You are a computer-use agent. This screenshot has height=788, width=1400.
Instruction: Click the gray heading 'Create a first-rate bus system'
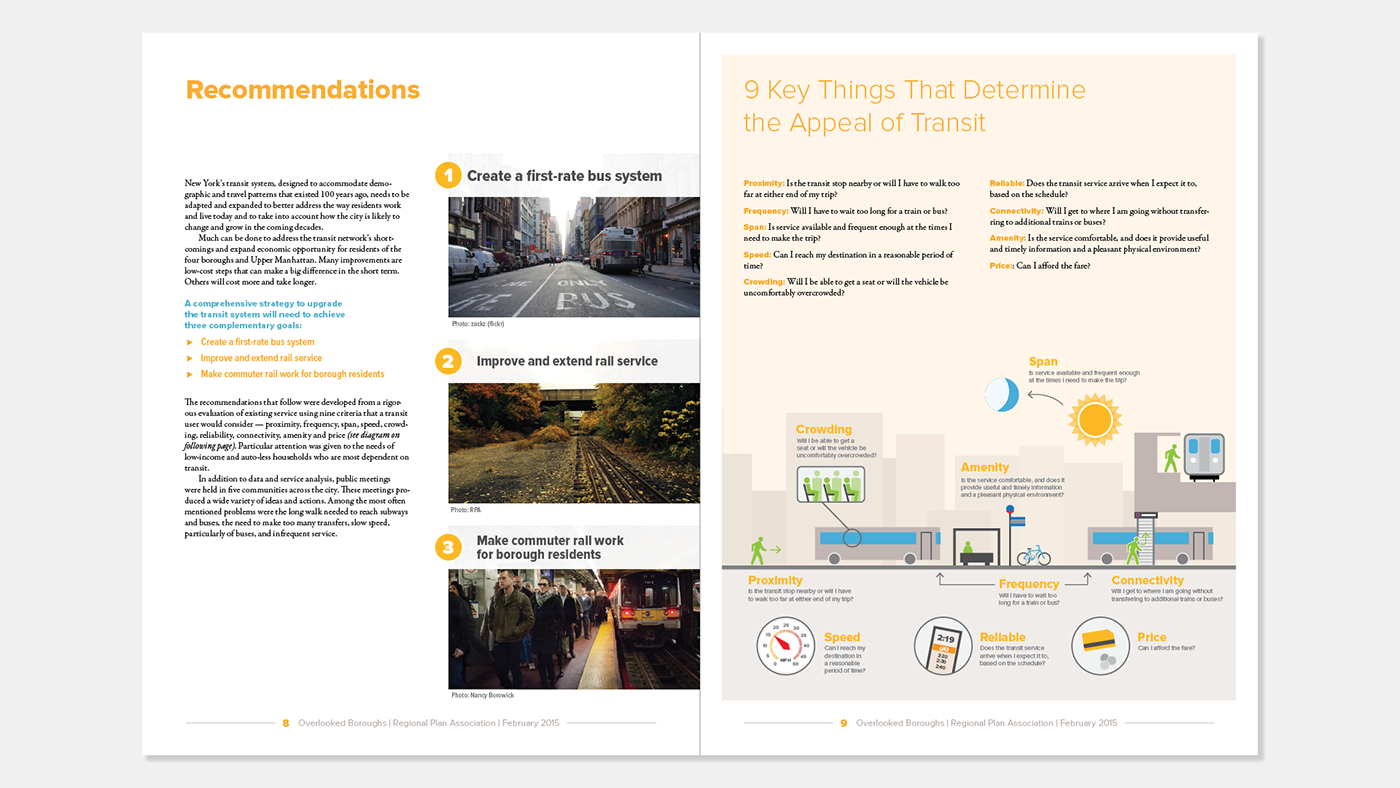[x=564, y=176]
